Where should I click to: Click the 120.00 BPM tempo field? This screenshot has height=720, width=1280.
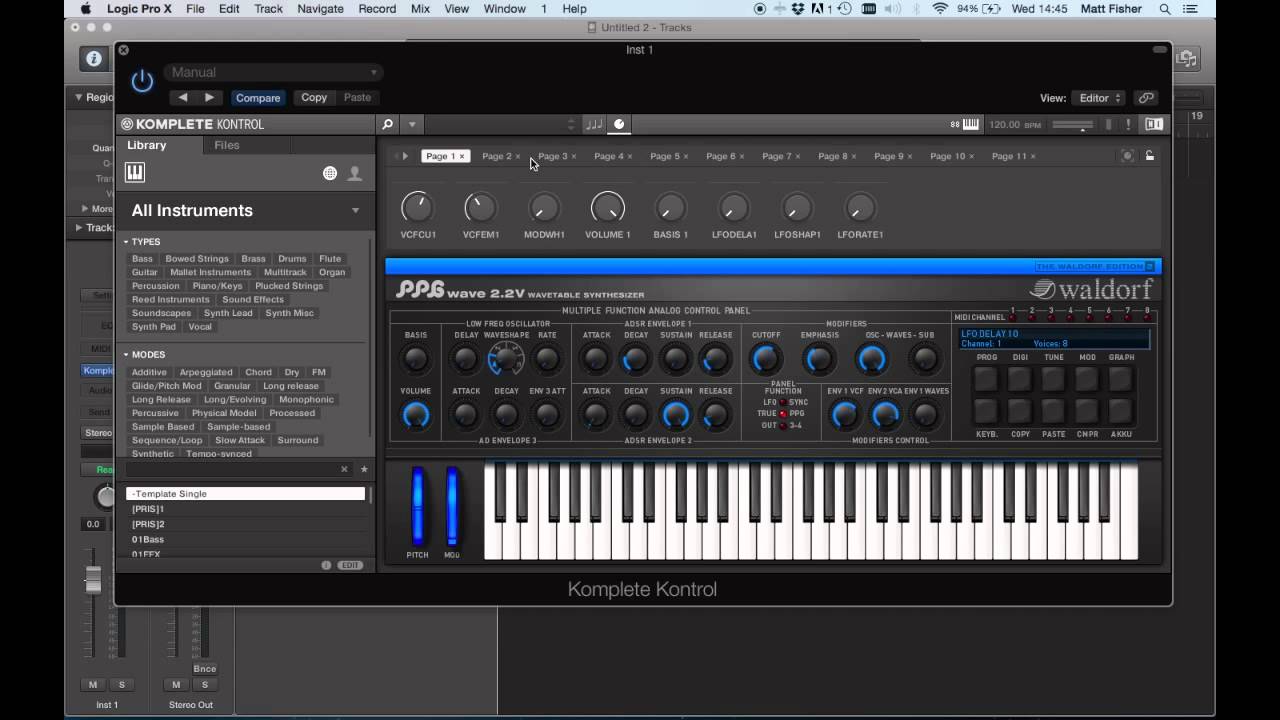pos(1014,125)
